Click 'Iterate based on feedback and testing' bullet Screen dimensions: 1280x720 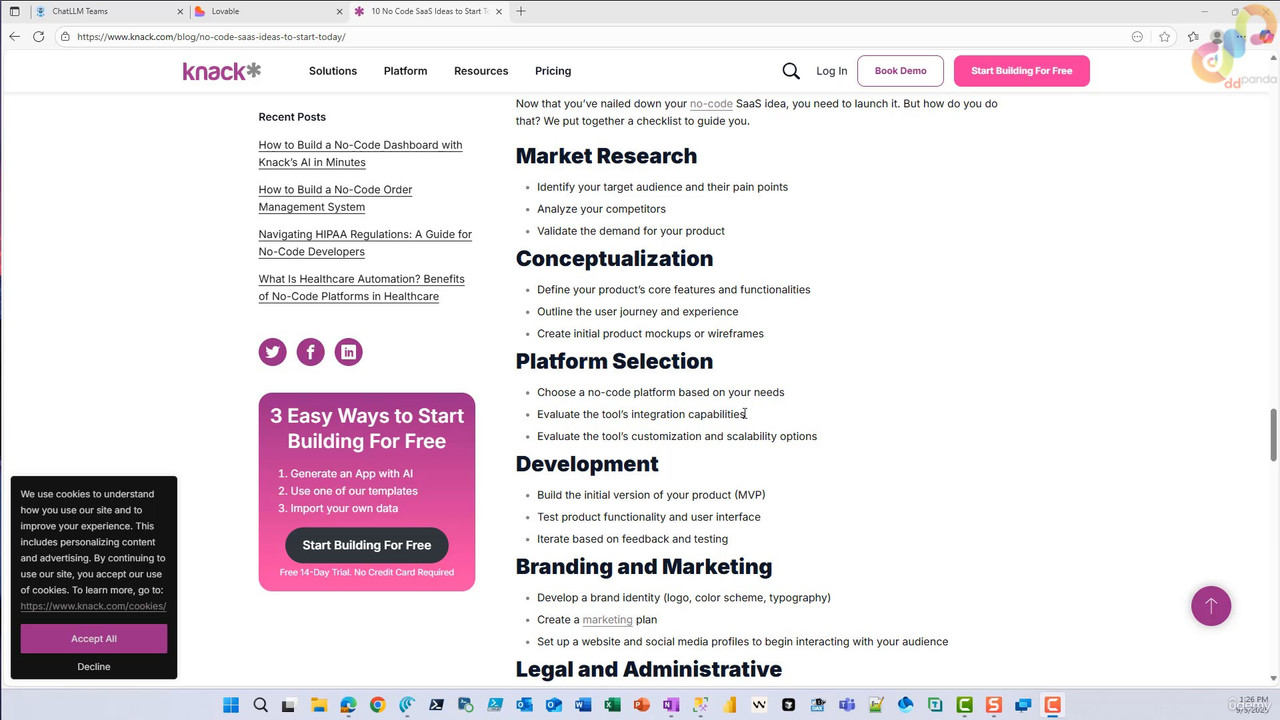pyautogui.click(x=632, y=539)
